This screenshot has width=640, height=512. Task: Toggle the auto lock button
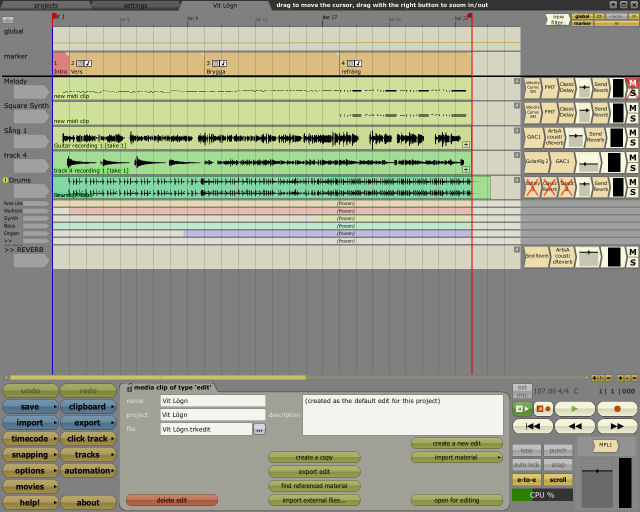point(527,465)
